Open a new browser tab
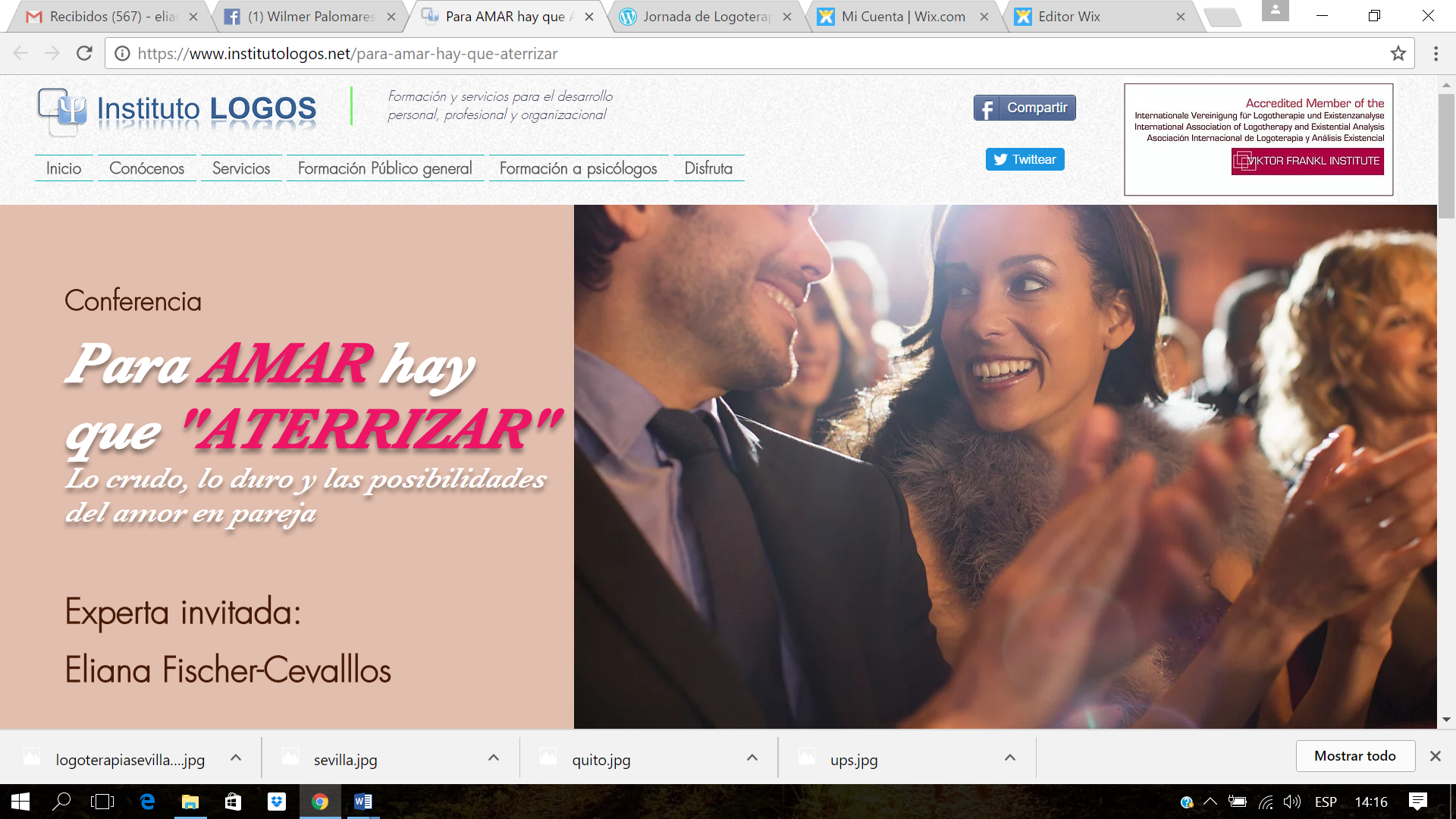Viewport: 1456px width, 819px height. [x=1222, y=17]
